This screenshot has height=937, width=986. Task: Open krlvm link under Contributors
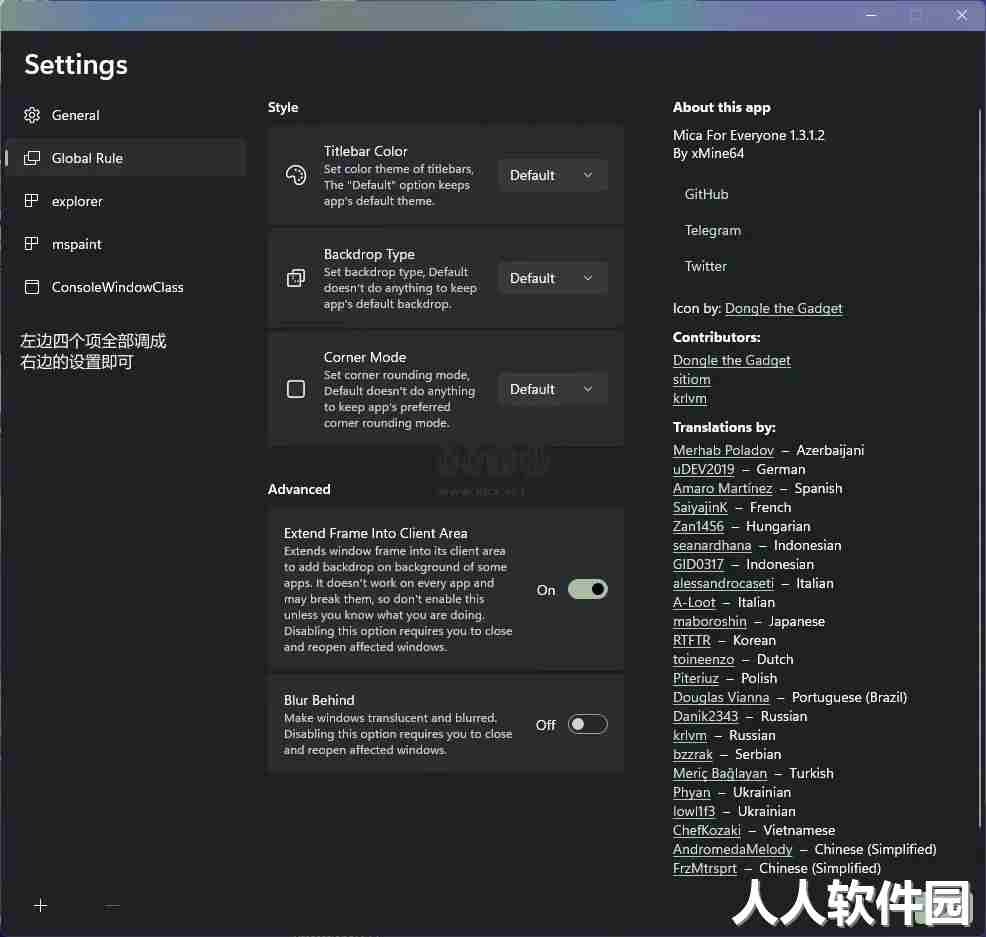point(689,398)
